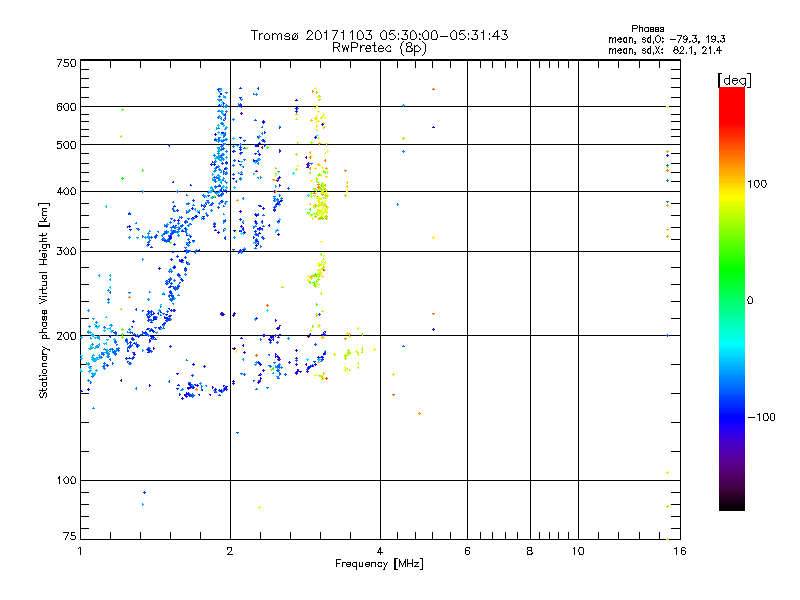
Task: Click the x-axis tick label '6'
Action: (467, 551)
